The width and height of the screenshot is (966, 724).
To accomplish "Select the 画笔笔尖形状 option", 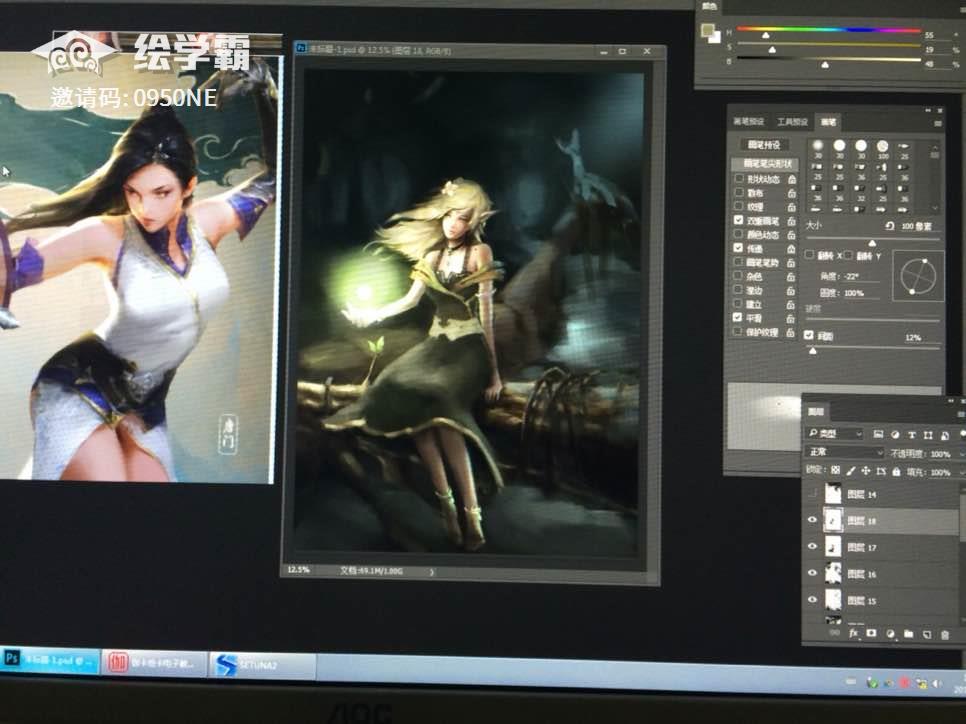I will point(765,164).
